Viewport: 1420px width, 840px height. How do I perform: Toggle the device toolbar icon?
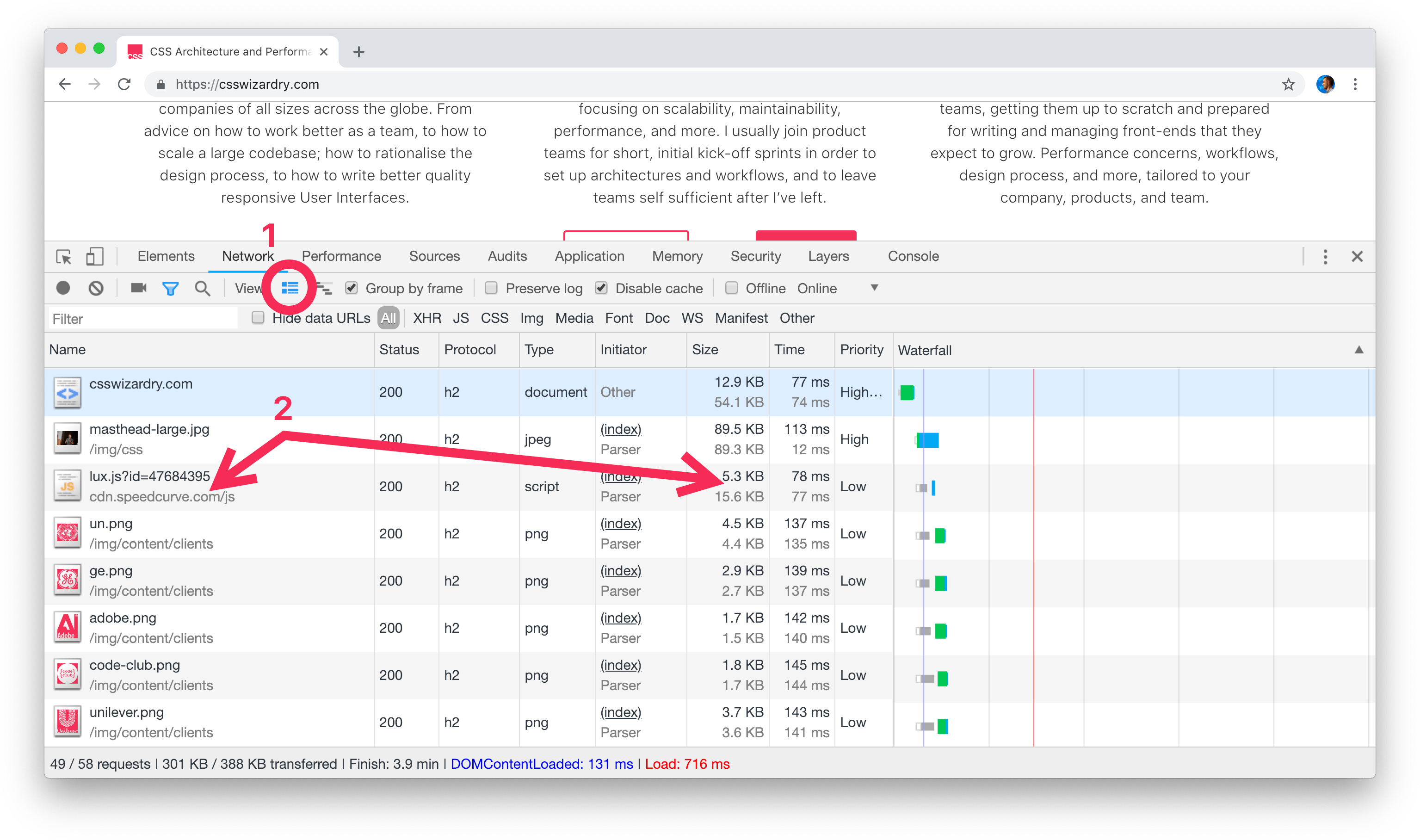(94, 256)
